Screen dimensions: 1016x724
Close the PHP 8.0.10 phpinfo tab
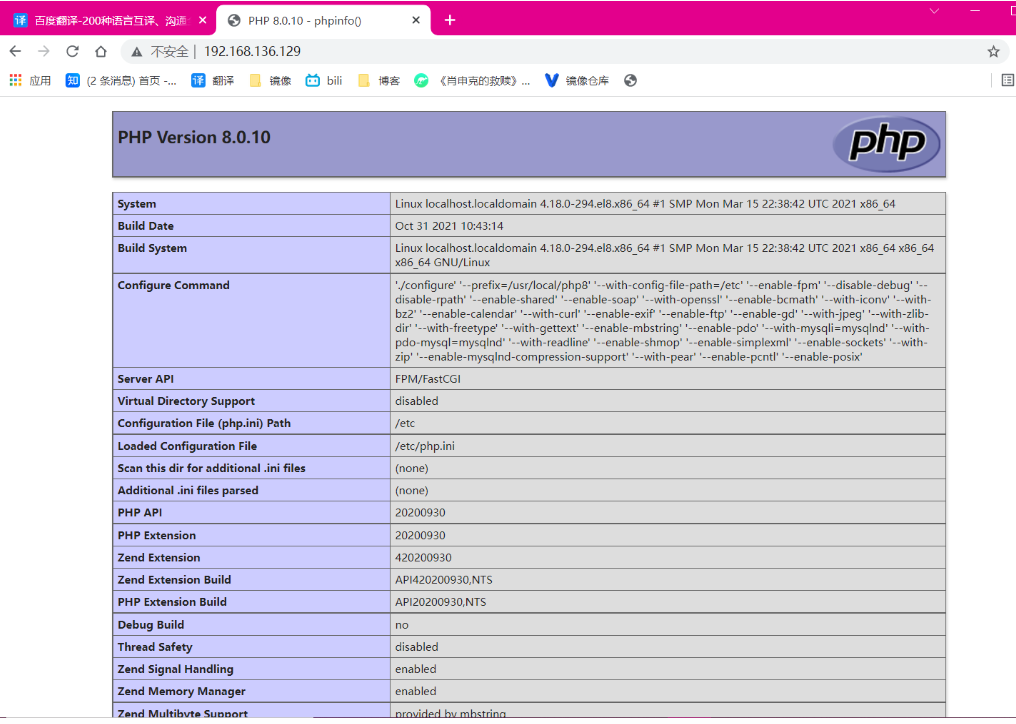[416, 20]
